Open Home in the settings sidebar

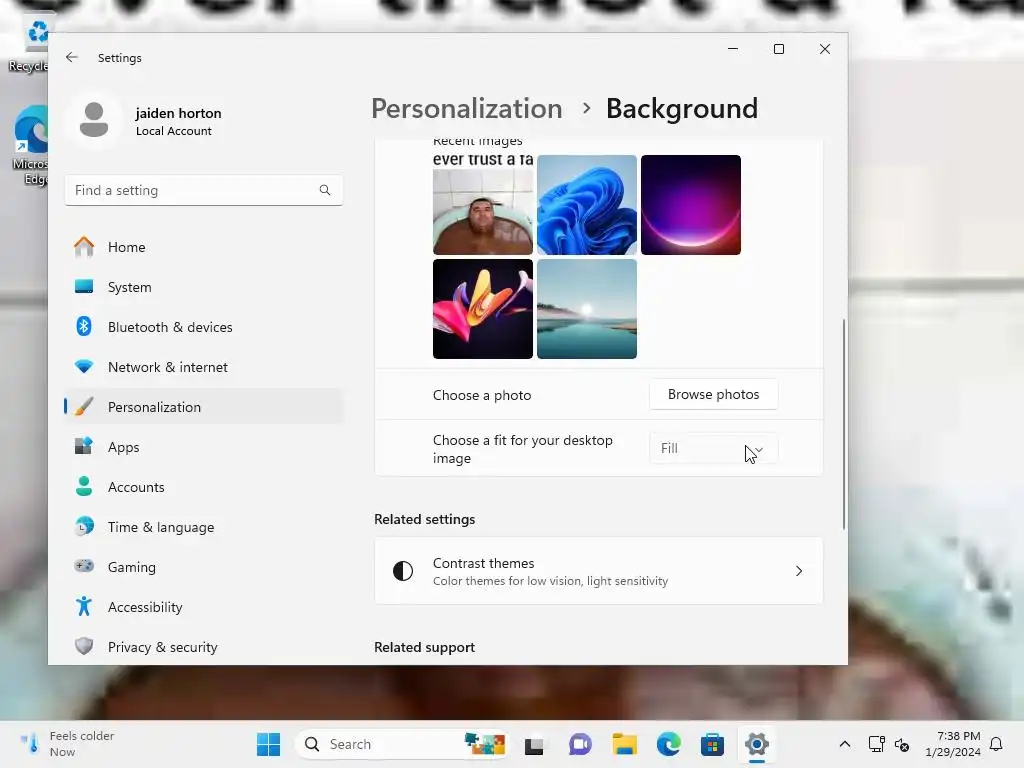[x=204, y=247]
